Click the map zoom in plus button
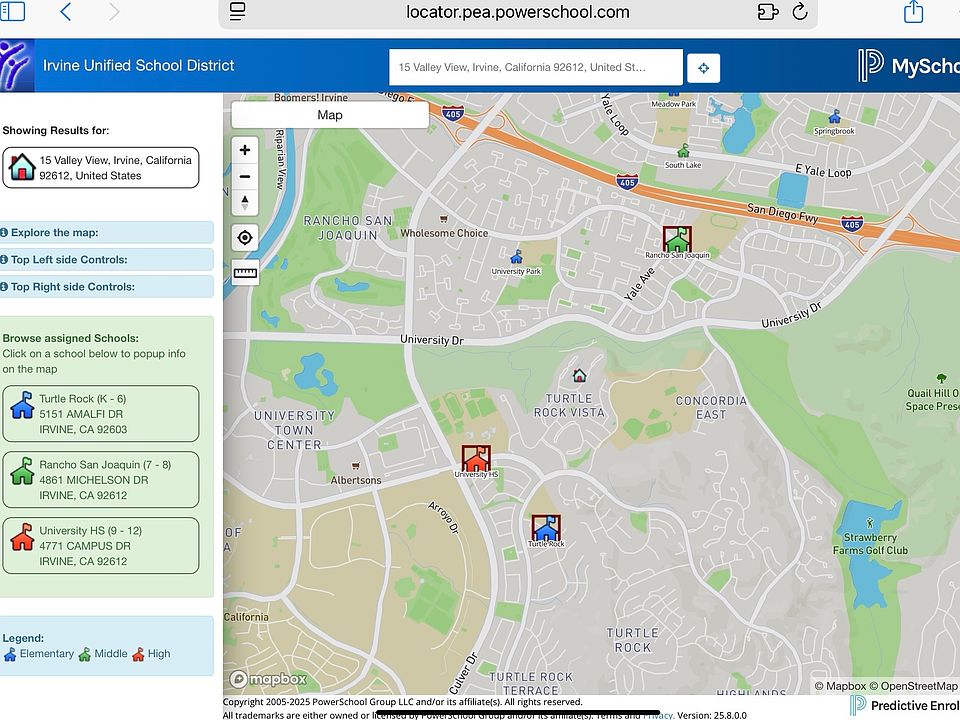Image resolution: width=960 pixels, height=720 pixels. pos(245,151)
